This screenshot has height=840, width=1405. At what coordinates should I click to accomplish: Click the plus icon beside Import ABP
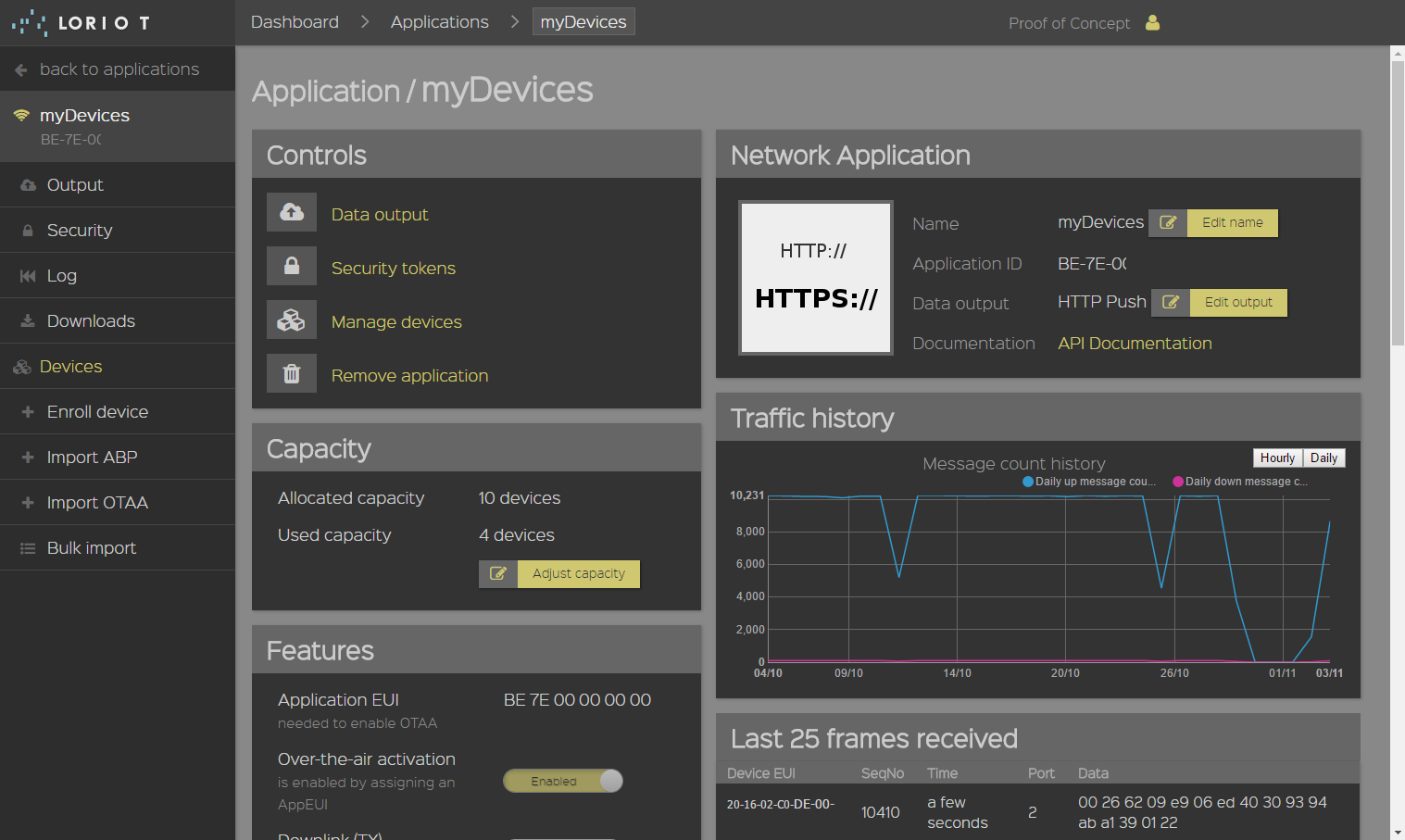[28, 458]
